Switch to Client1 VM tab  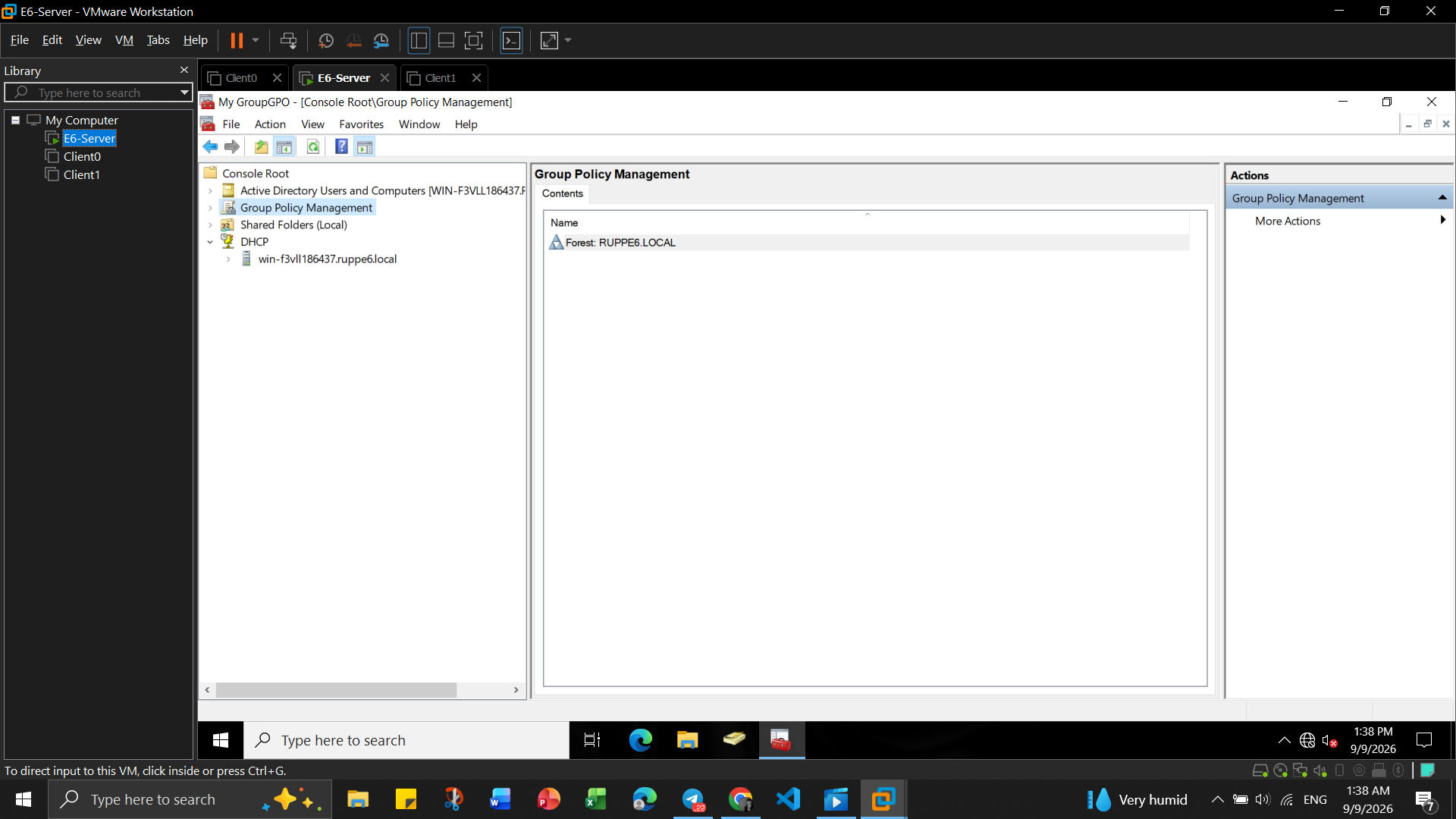coord(440,78)
